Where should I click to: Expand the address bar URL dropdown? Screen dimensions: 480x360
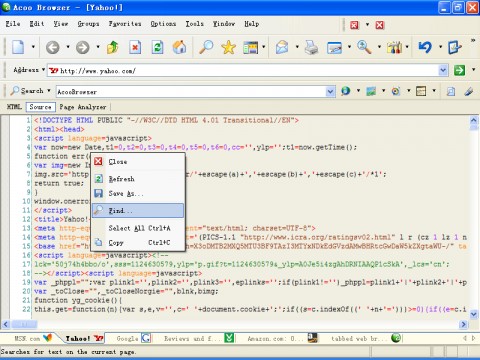[443, 70]
